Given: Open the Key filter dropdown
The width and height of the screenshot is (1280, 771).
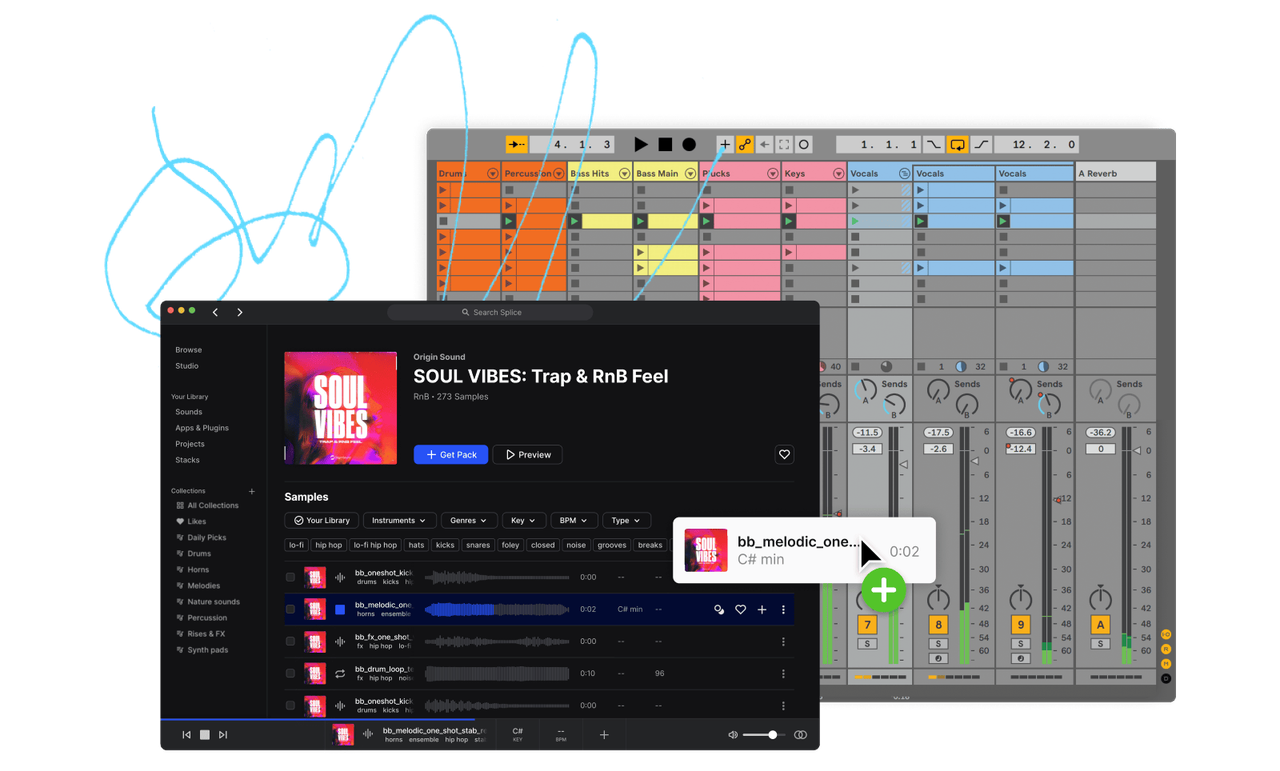Looking at the screenshot, I should [x=524, y=521].
